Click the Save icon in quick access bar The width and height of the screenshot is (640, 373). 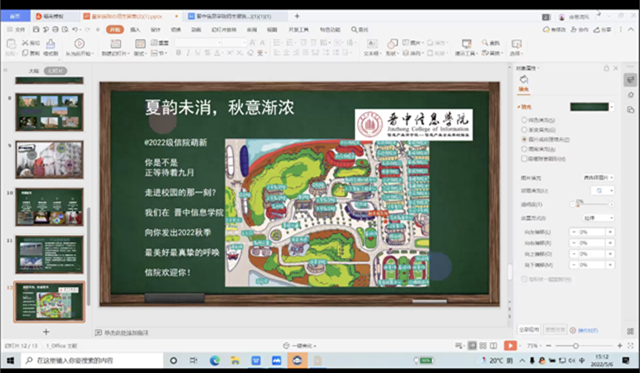pos(36,29)
